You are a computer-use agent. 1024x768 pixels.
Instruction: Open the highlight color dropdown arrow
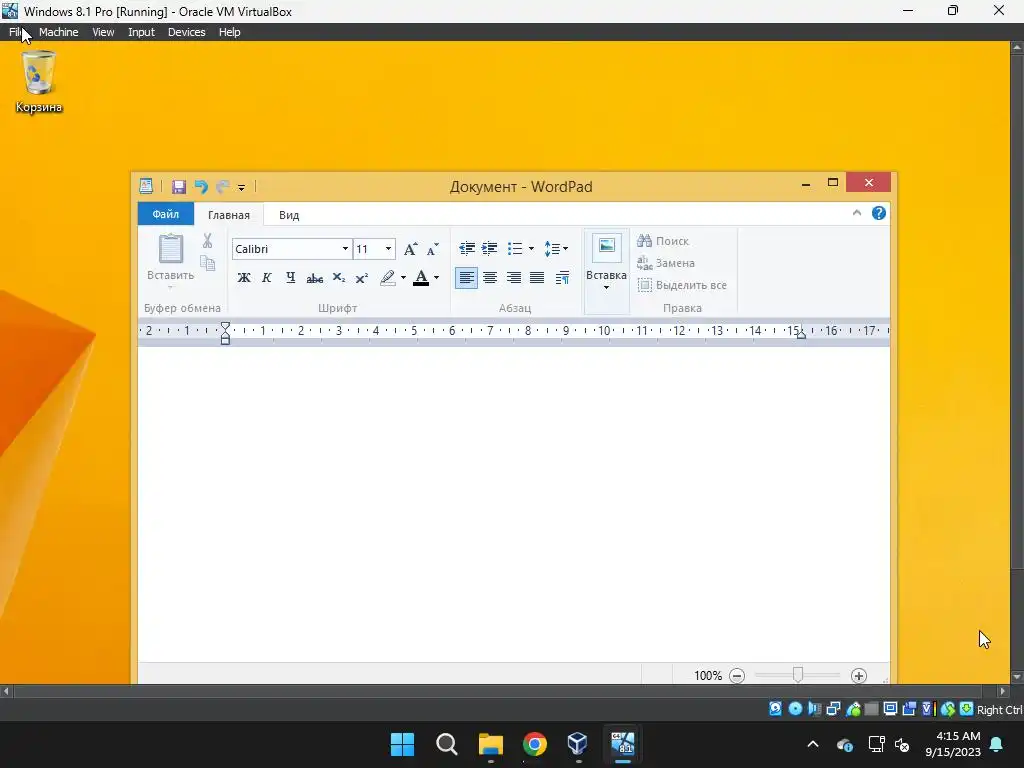[403, 278]
